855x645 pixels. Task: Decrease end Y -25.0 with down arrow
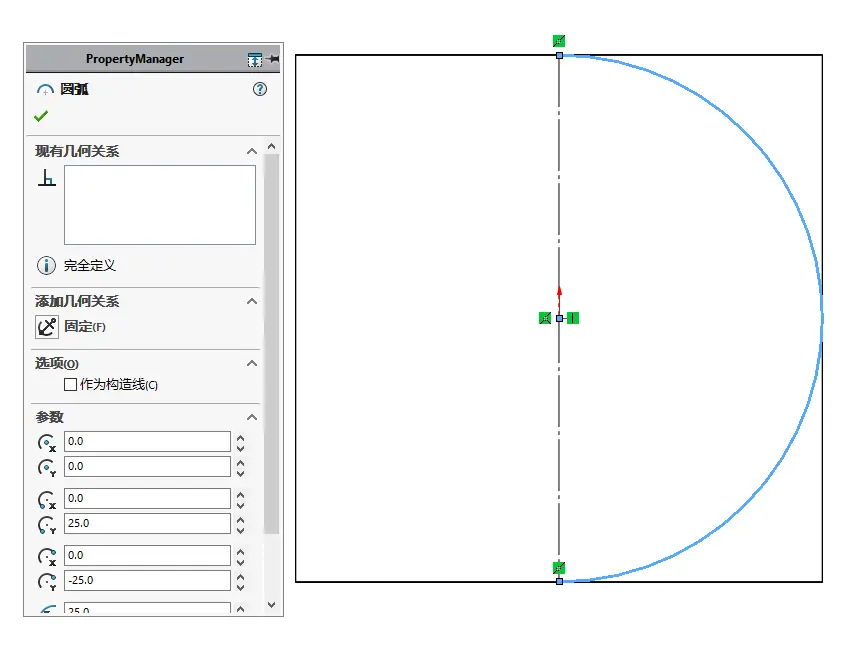(x=240, y=586)
